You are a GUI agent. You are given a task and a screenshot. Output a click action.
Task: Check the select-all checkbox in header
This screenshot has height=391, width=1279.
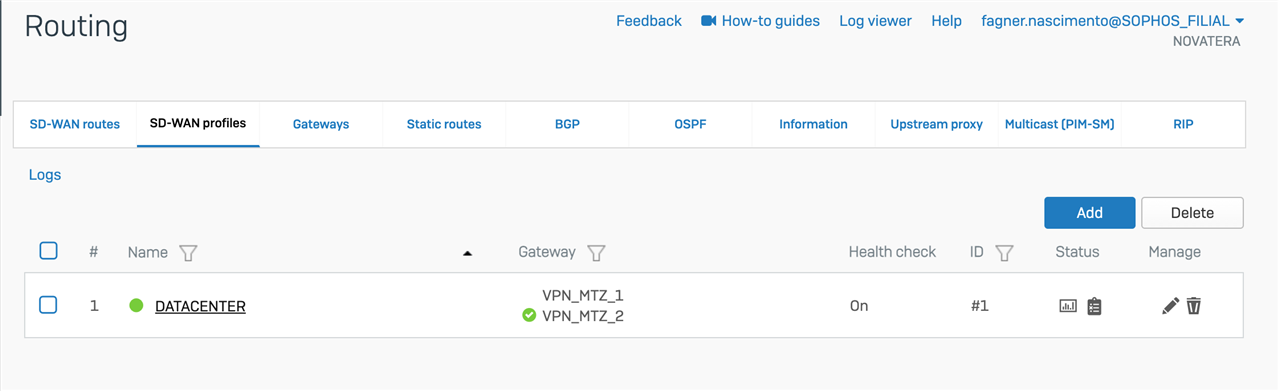tap(48, 251)
